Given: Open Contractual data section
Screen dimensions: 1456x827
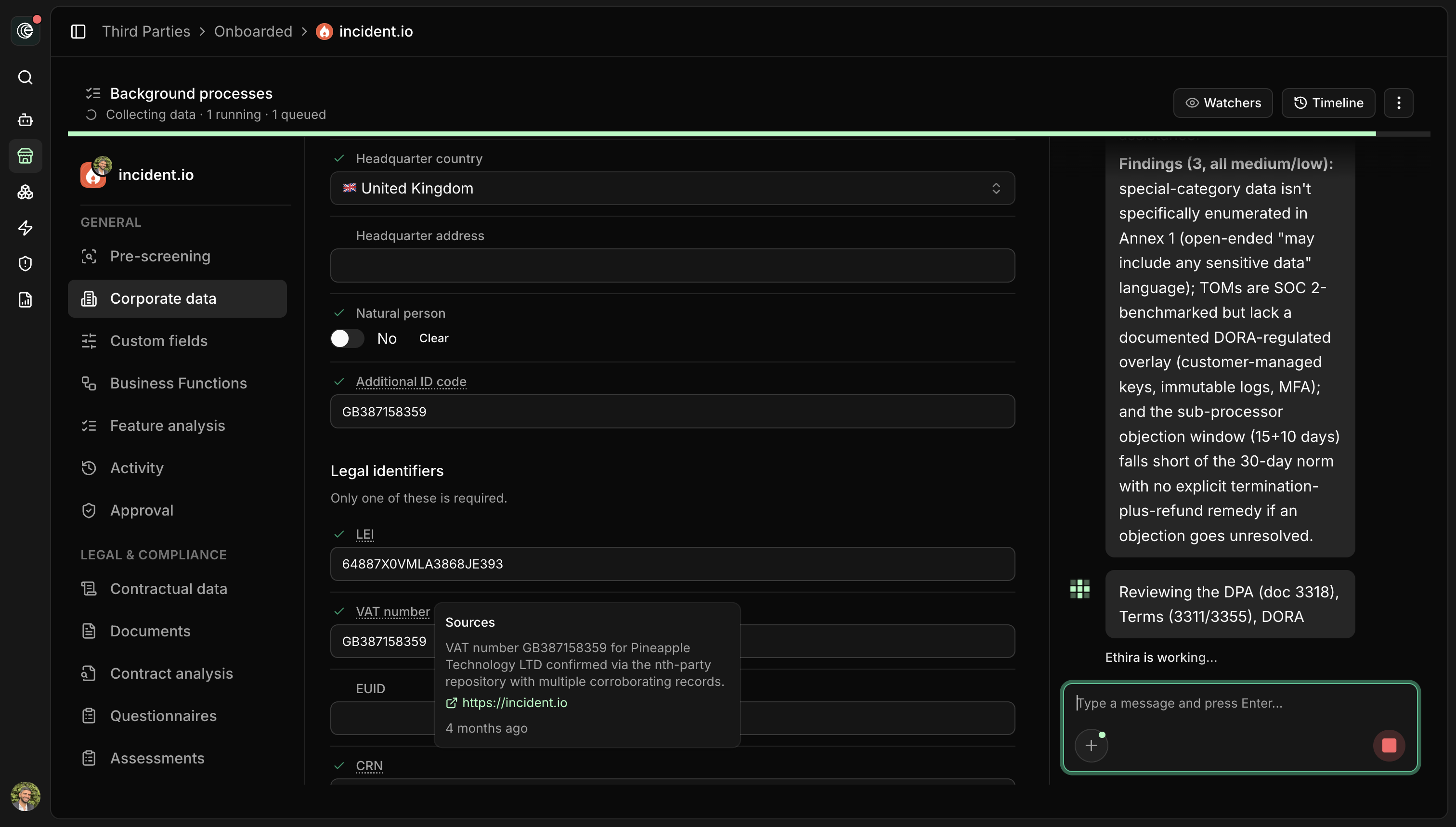Looking at the screenshot, I should pos(177,589).
